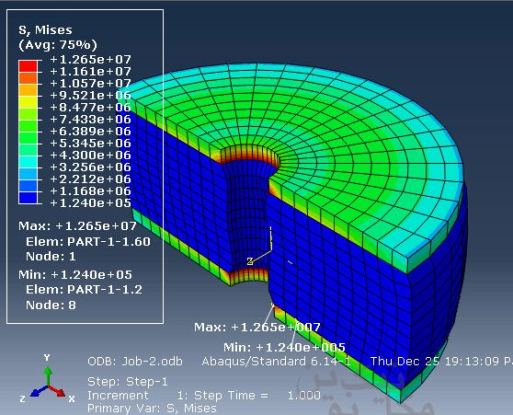
Task: Click legend value +1.161e+07
Action: tap(90, 71)
